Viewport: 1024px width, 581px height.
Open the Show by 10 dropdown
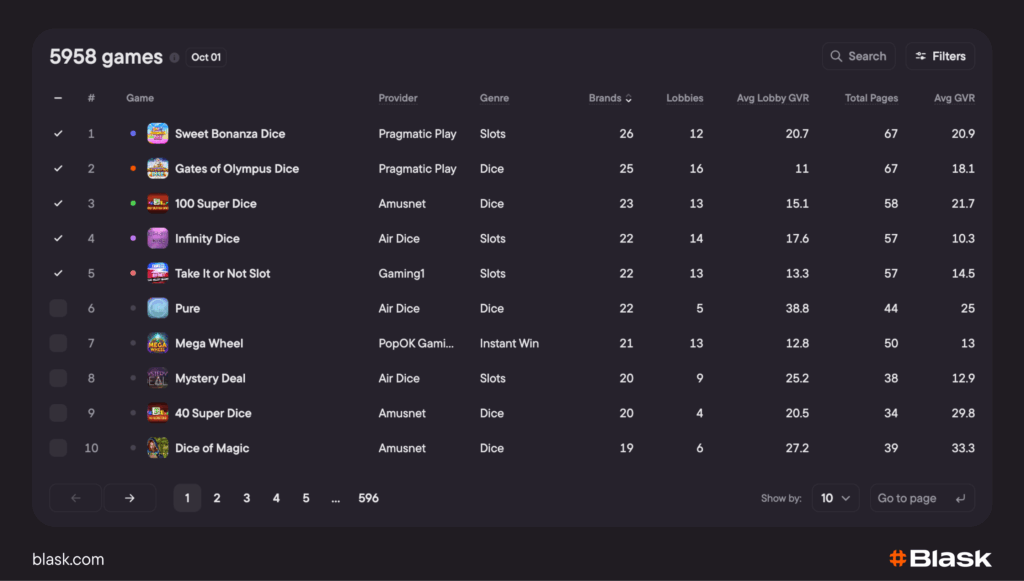[835, 498]
